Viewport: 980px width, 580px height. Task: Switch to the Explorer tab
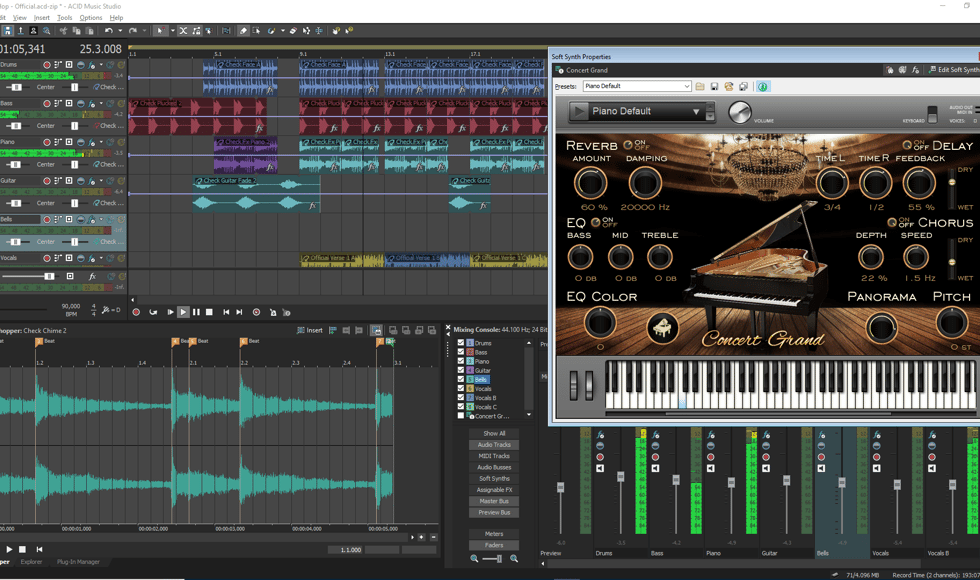[x=31, y=562]
